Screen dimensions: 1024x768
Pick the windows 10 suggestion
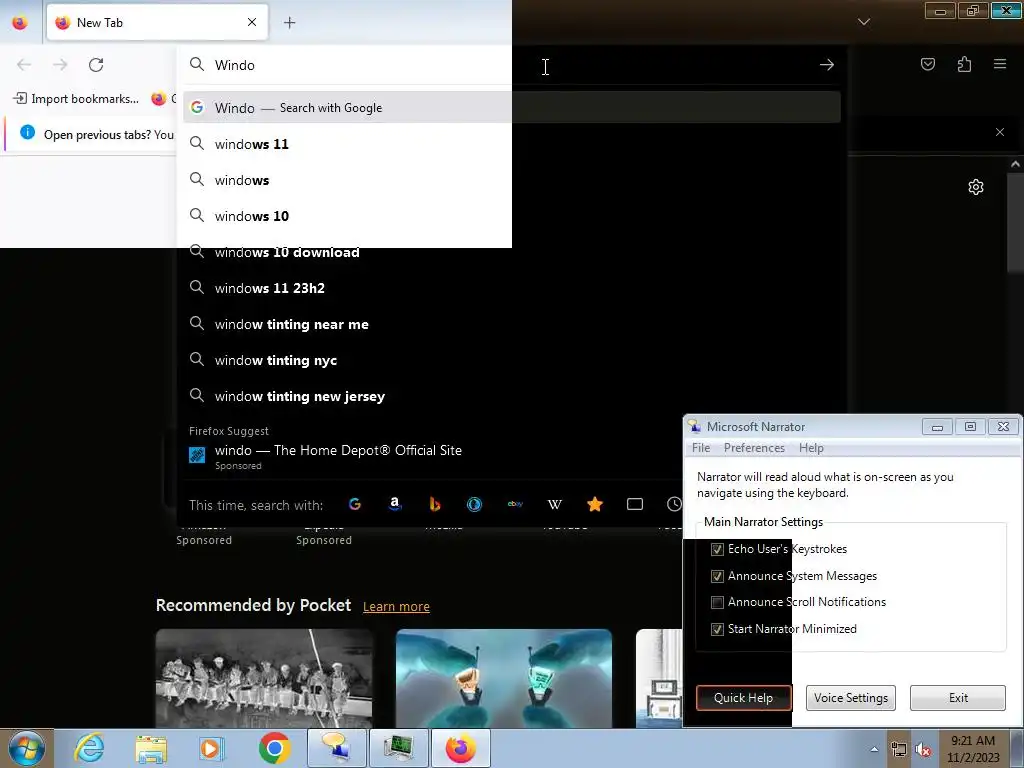tap(512, 216)
